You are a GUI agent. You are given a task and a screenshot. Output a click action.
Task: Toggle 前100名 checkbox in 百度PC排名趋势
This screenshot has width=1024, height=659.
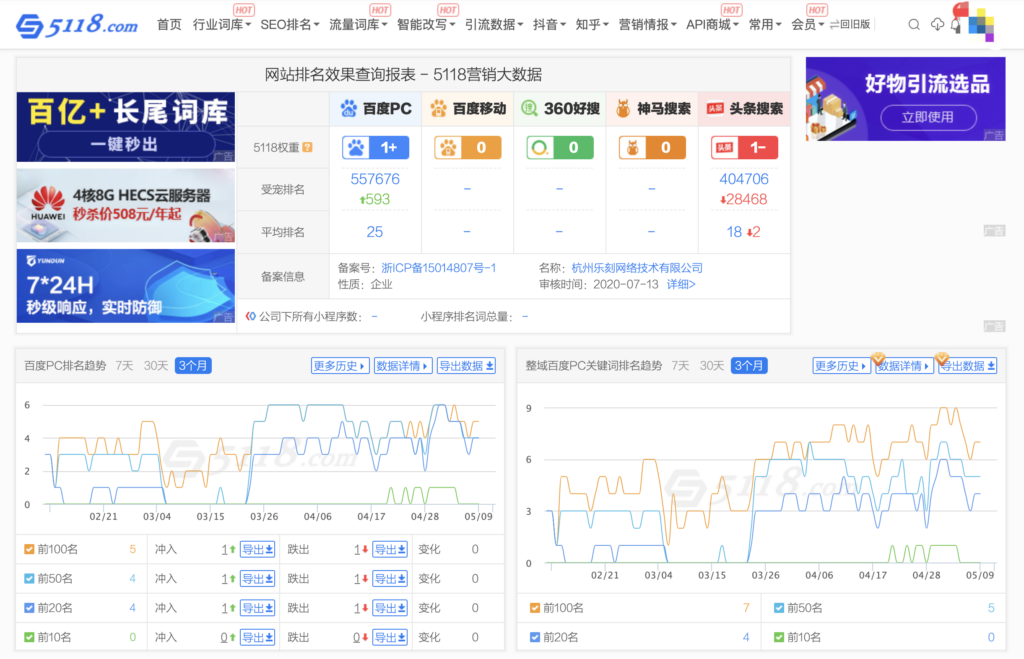coord(29,549)
